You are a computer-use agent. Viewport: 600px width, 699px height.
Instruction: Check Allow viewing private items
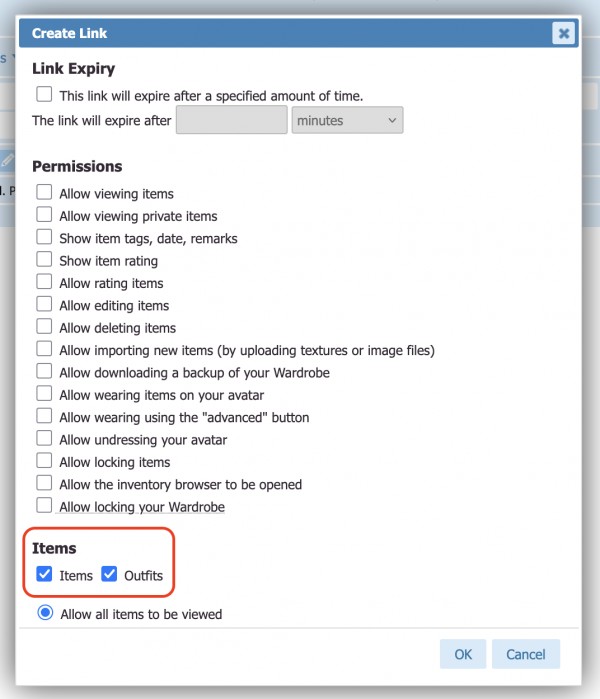pos(44,215)
